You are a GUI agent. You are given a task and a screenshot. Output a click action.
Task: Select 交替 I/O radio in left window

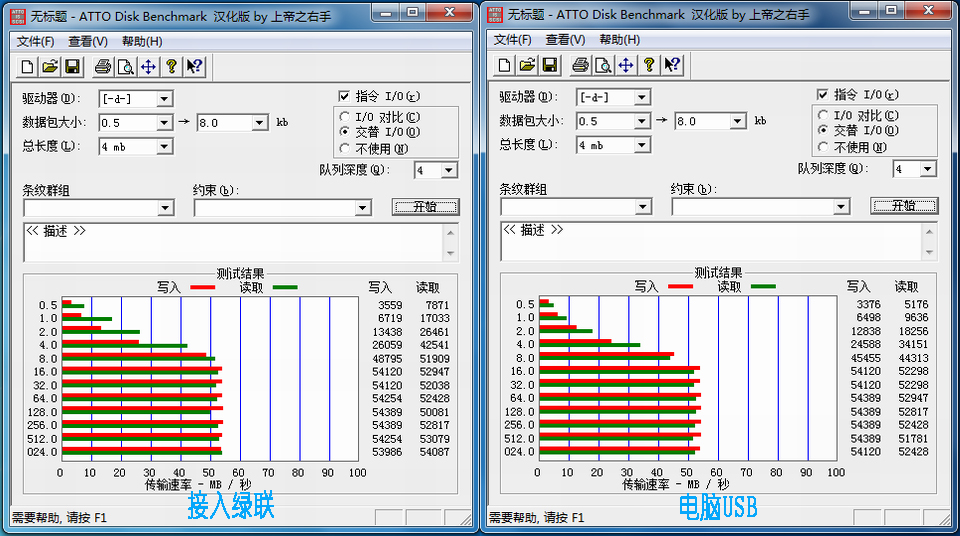(345, 131)
